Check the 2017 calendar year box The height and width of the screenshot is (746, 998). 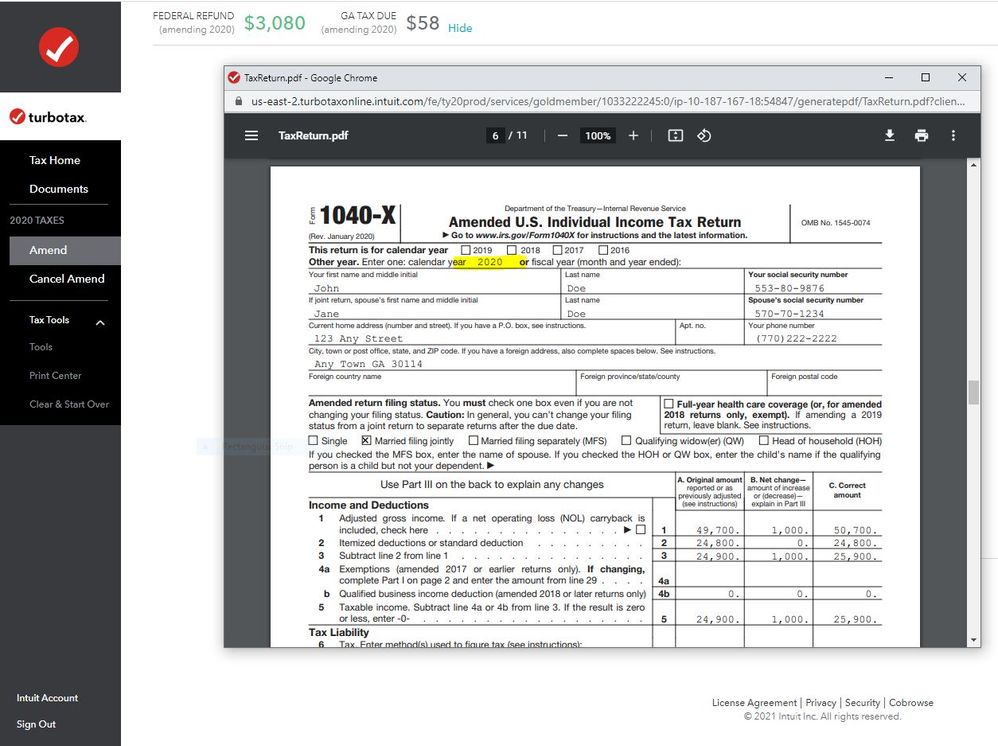click(558, 250)
